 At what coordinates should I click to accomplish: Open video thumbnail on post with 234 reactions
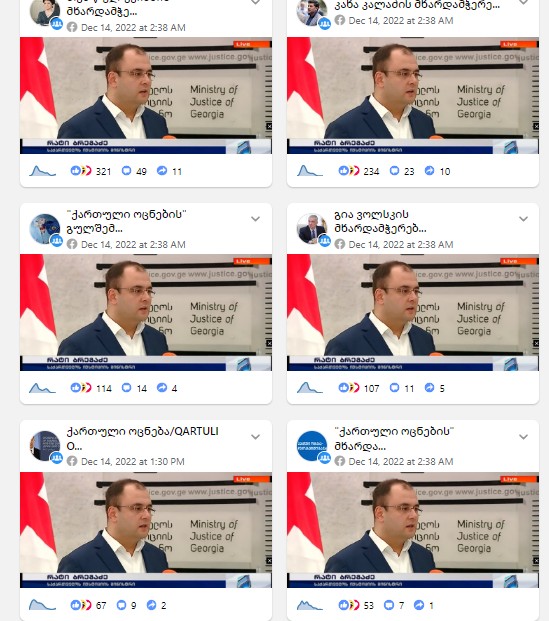[413, 95]
